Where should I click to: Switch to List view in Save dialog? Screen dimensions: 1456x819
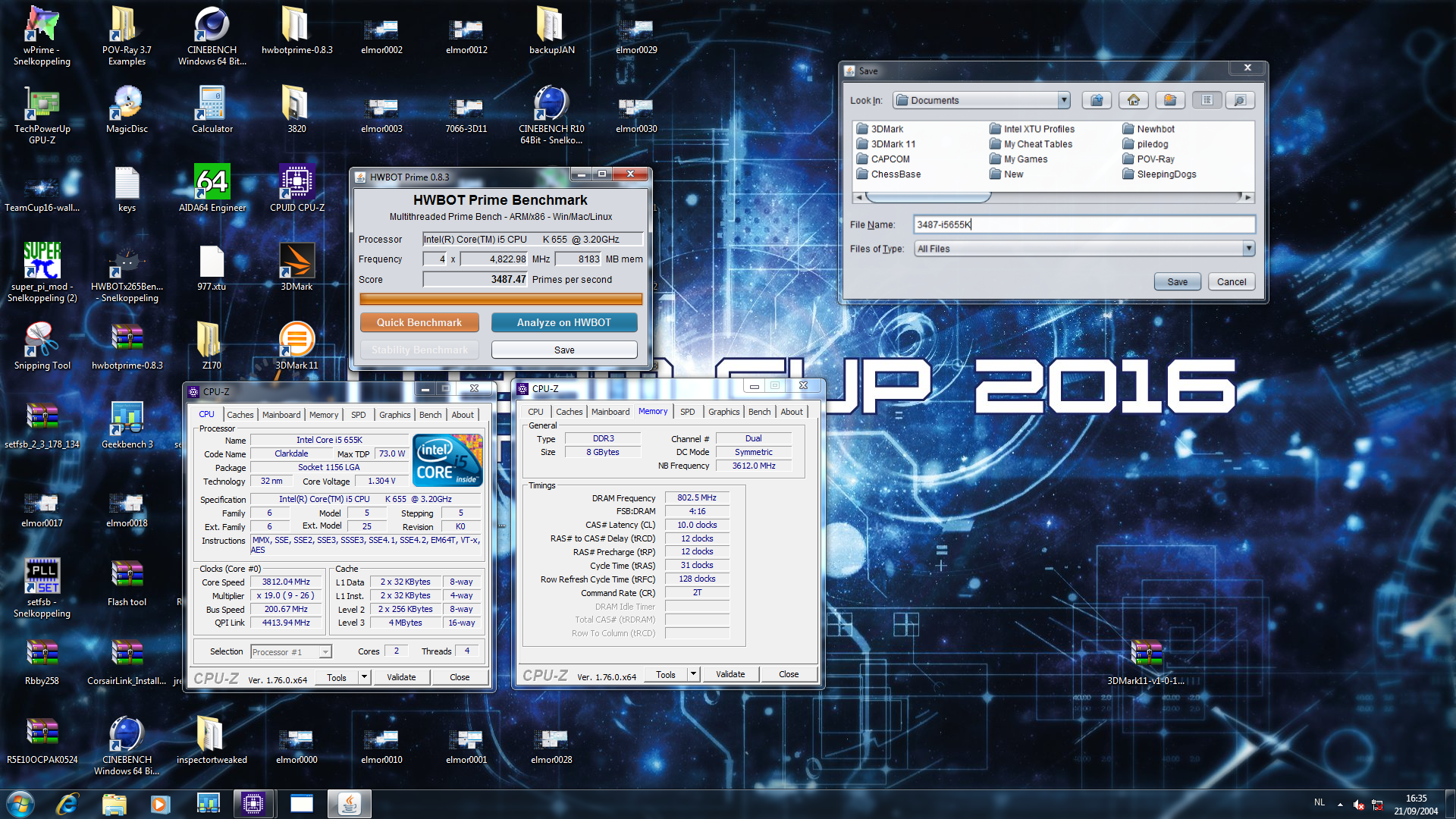pos(1207,100)
